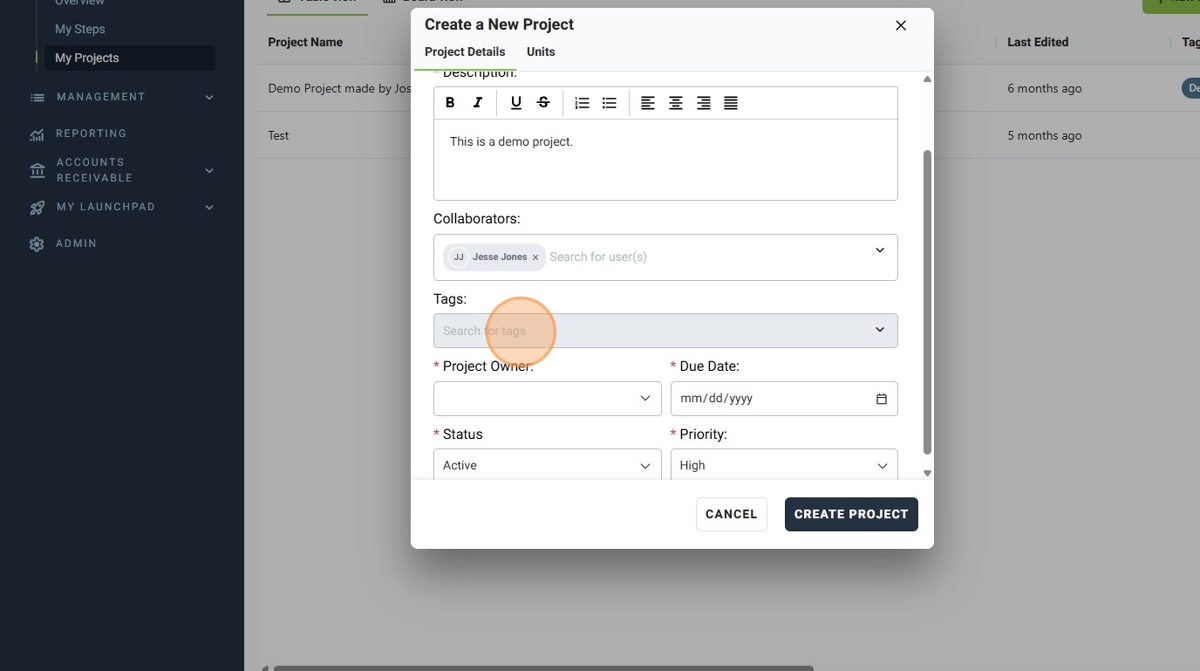
Task: Open Admin in sidebar
Action: click(x=76, y=244)
